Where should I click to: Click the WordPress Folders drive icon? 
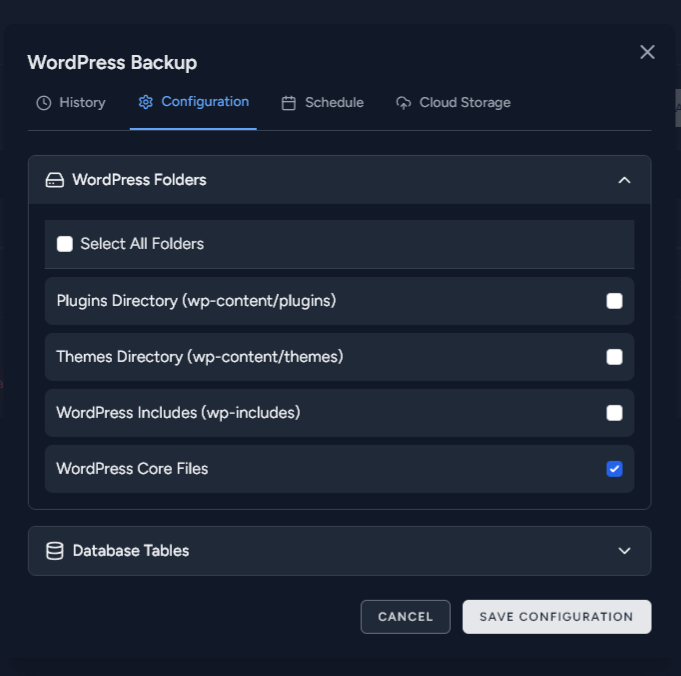click(x=55, y=180)
